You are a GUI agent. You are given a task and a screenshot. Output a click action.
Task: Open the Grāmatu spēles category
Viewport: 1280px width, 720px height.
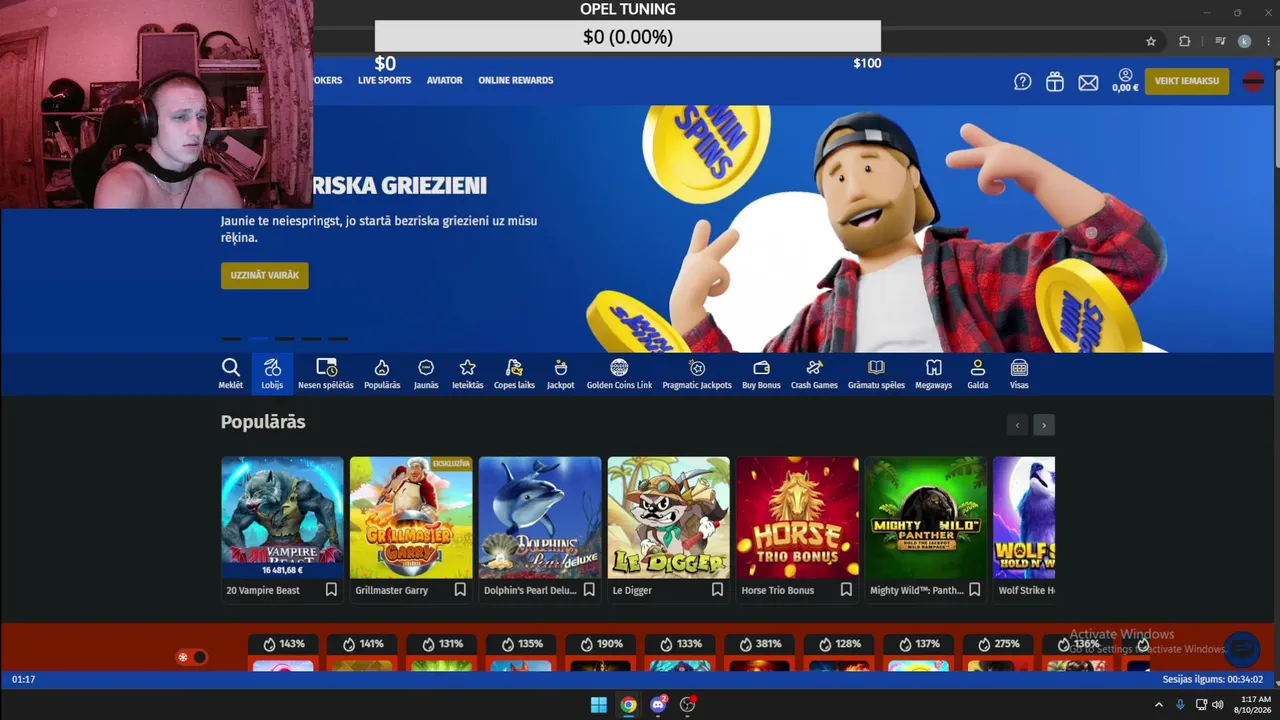coord(876,373)
